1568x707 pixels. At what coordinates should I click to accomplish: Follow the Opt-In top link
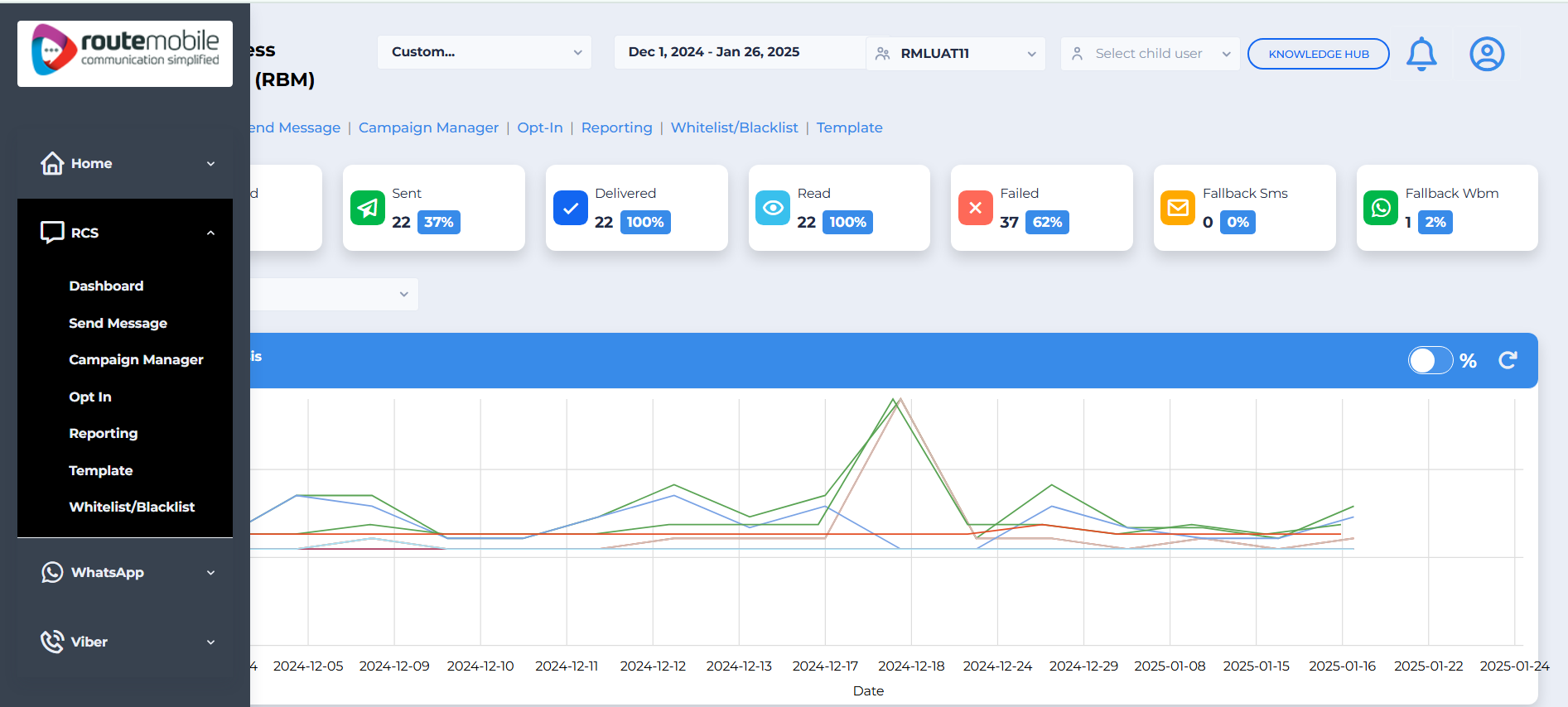[x=540, y=127]
